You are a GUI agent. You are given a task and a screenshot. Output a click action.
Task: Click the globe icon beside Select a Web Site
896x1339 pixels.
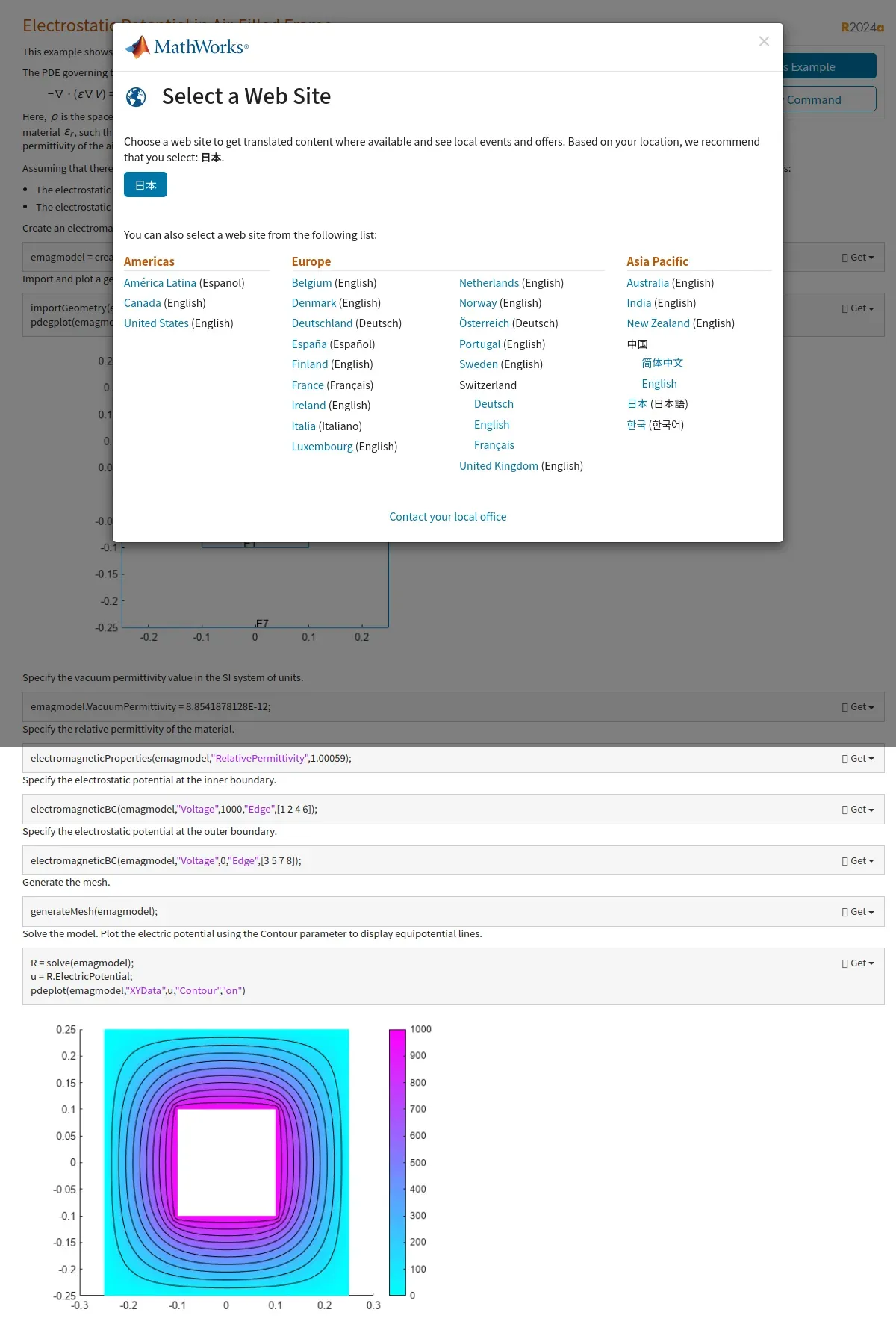[x=136, y=97]
